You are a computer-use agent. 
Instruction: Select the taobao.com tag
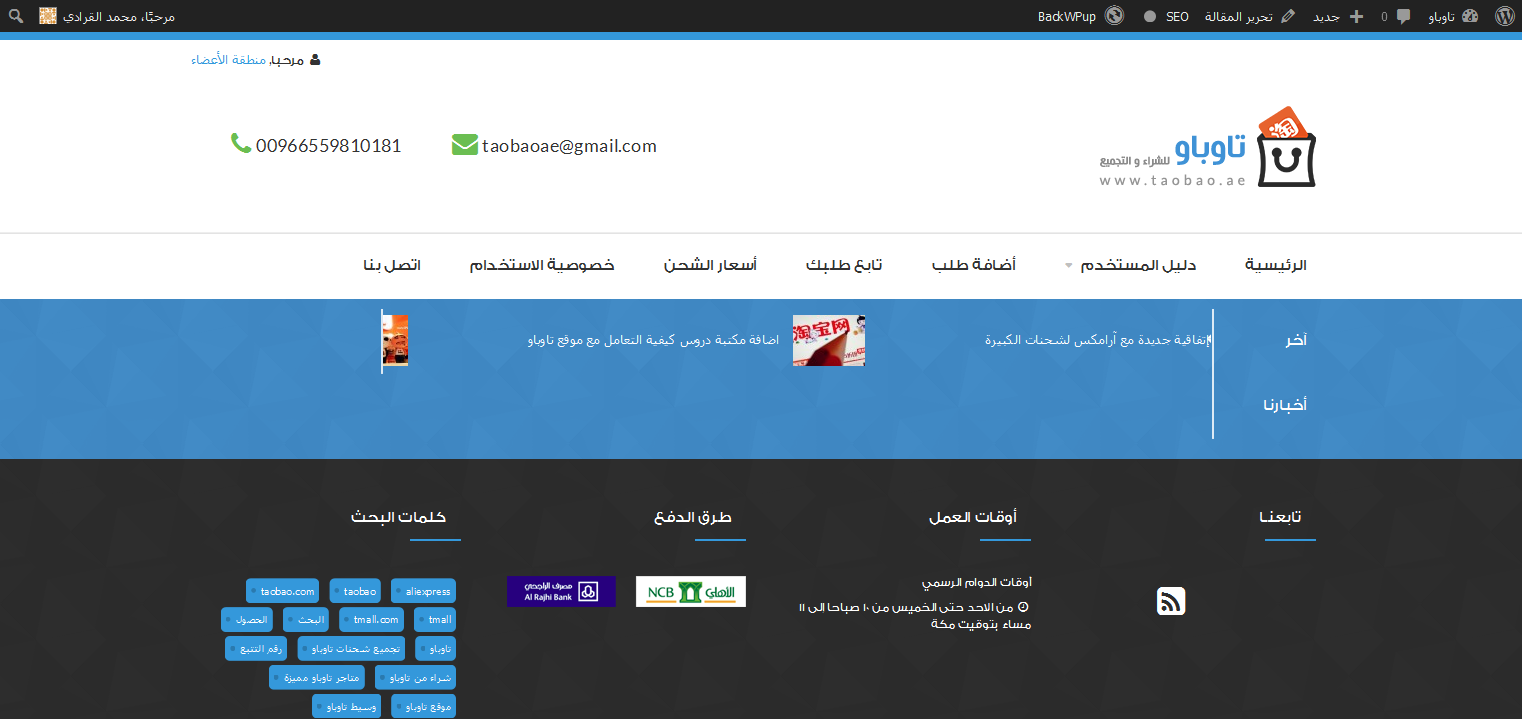pyautogui.click(x=283, y=591)
